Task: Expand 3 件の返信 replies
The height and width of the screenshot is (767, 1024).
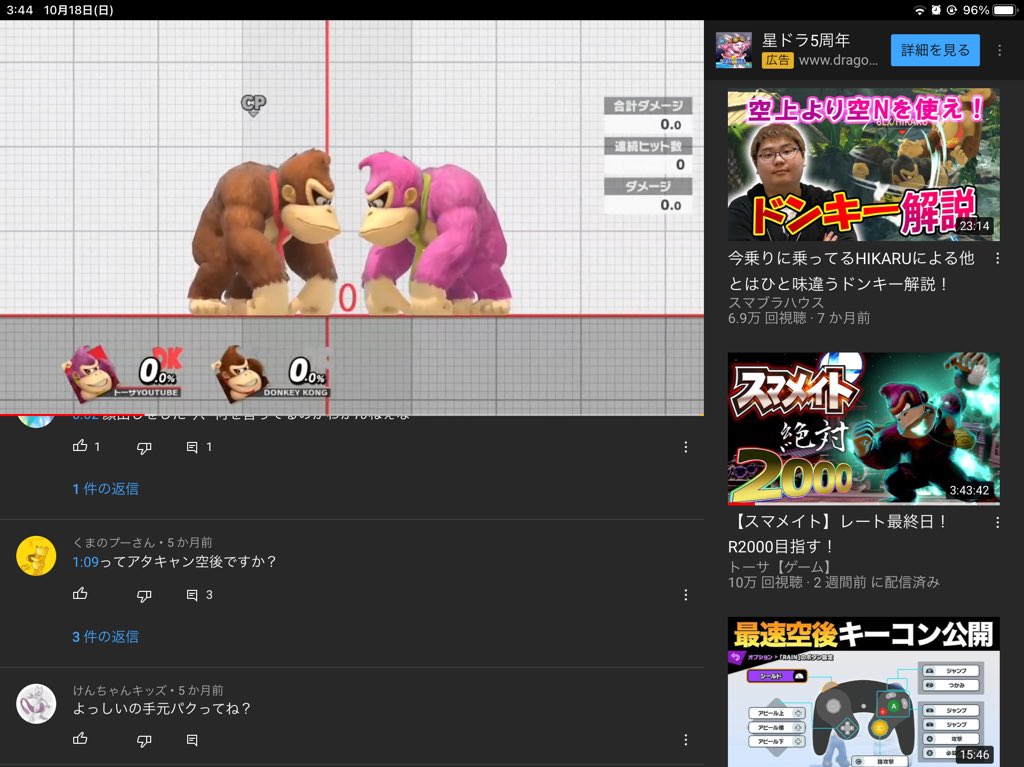Action: coord(105,636)
